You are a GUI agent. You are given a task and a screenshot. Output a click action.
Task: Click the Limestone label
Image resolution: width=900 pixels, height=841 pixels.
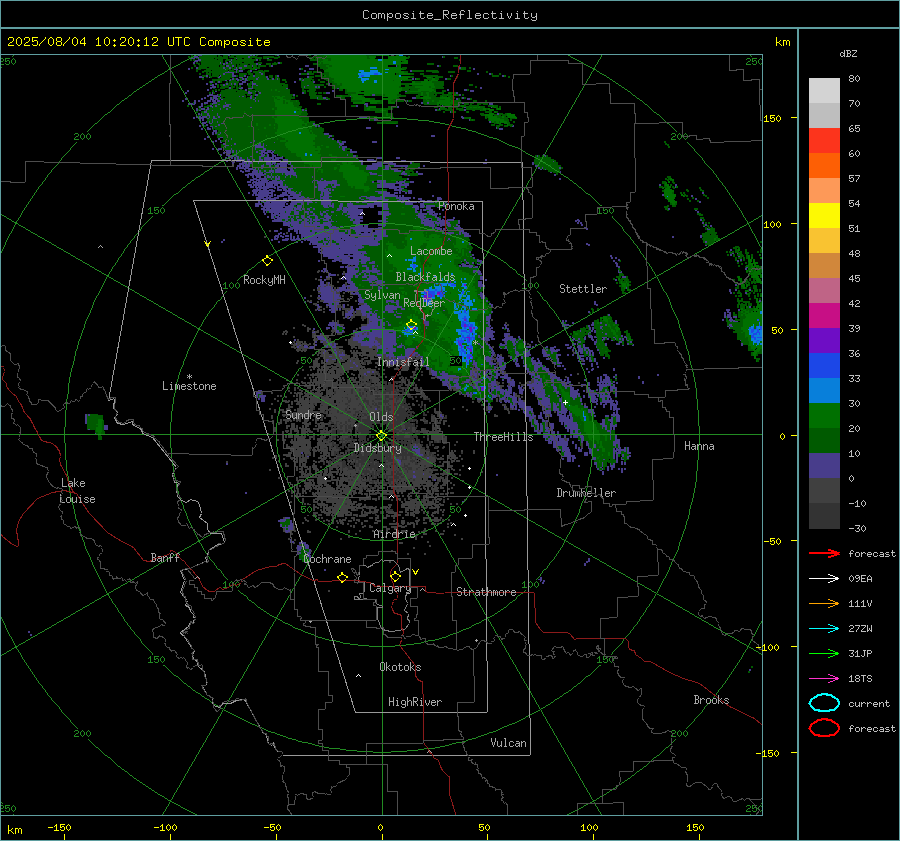(189, 386)
